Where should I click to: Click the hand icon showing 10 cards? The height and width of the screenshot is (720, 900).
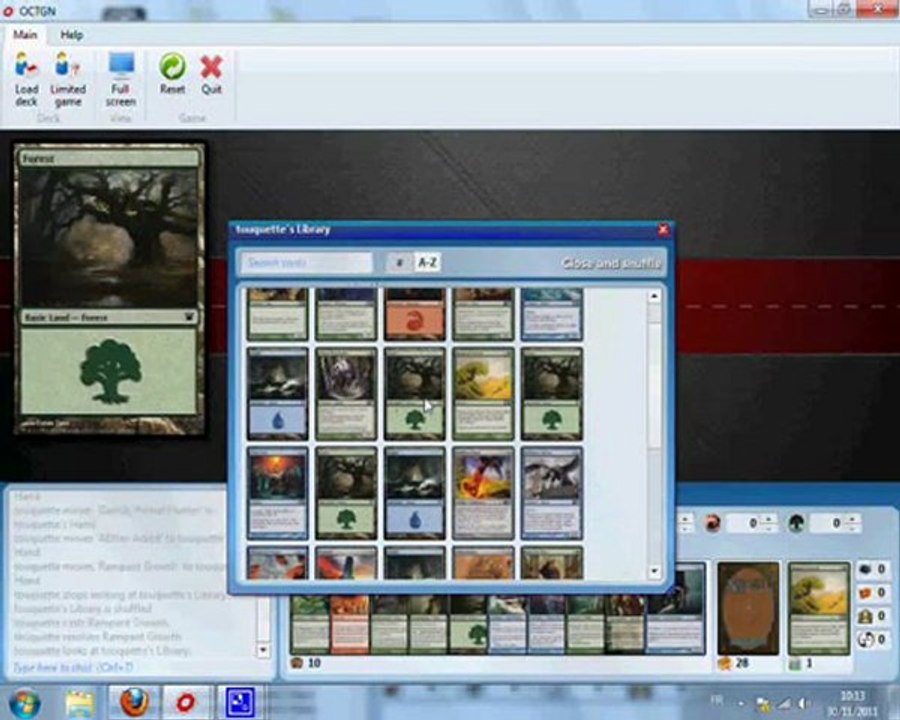click(x=297, y=663)
